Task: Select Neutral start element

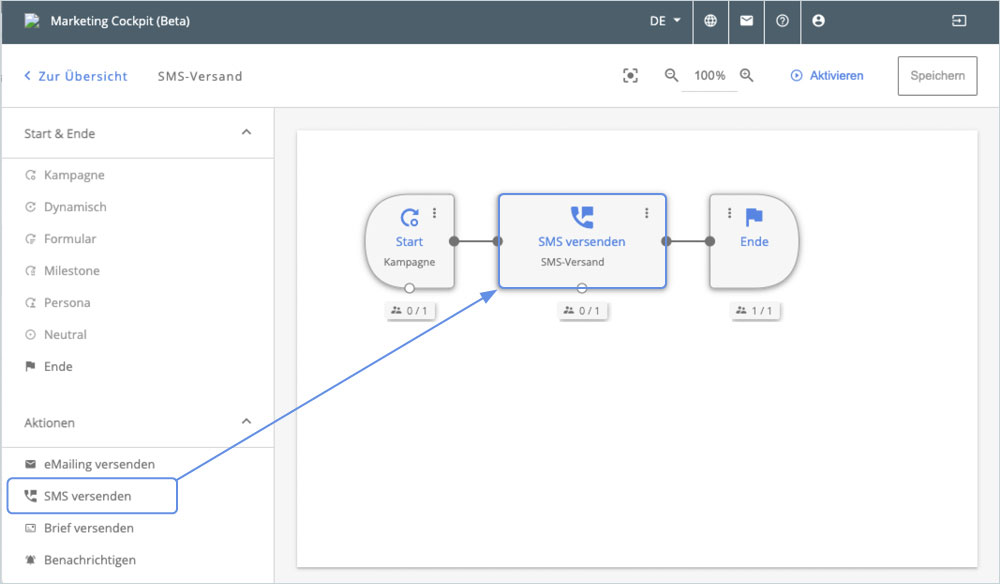Action: coord(55,335)
